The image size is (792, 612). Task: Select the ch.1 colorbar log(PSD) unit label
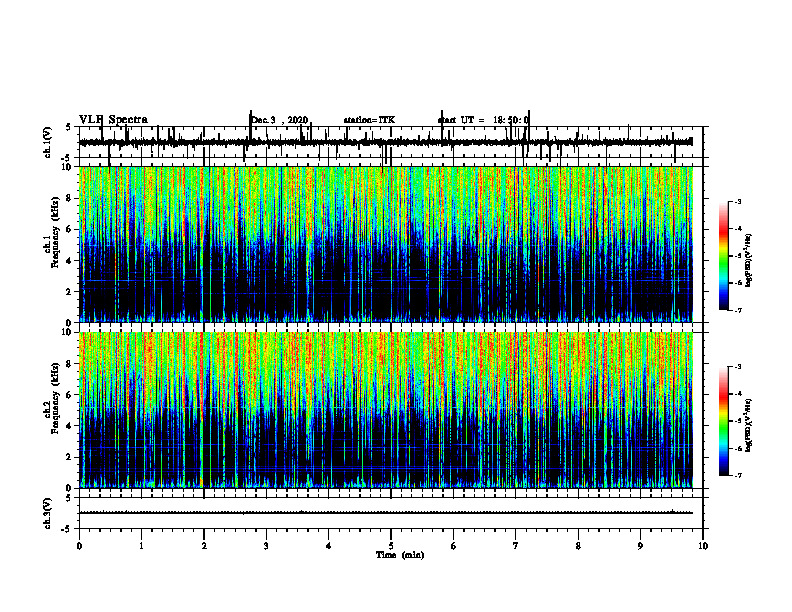click(x=748, y=261)
